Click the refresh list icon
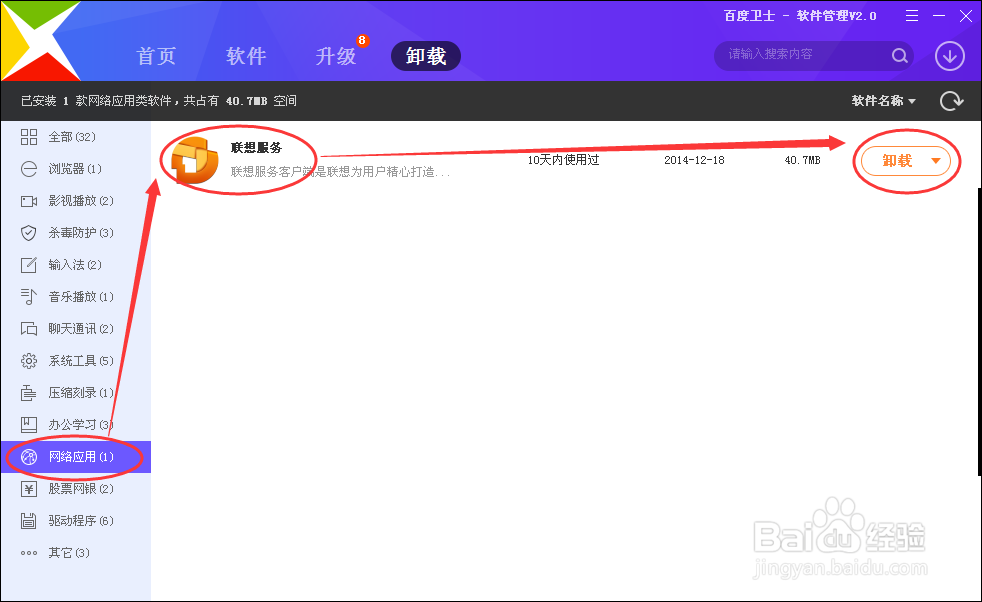Viewport: 982px width, 602px height. [951, 101]
